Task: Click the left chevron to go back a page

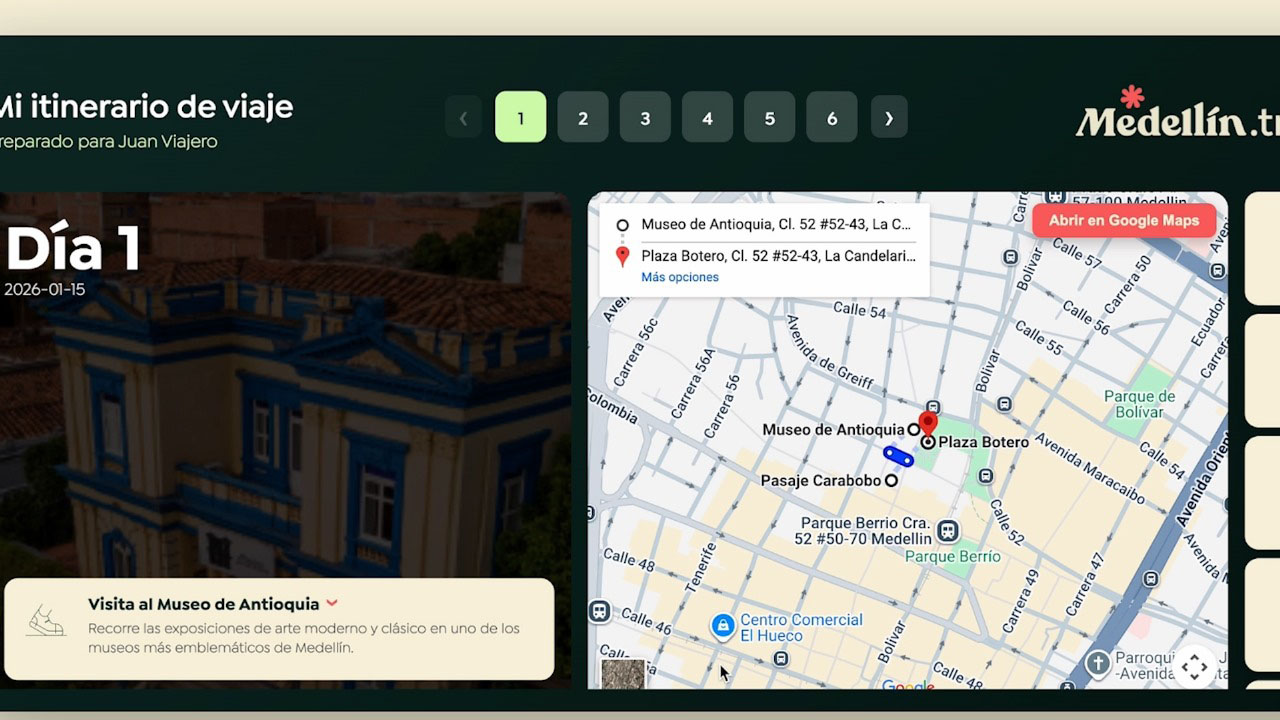Action: point(463,117)
